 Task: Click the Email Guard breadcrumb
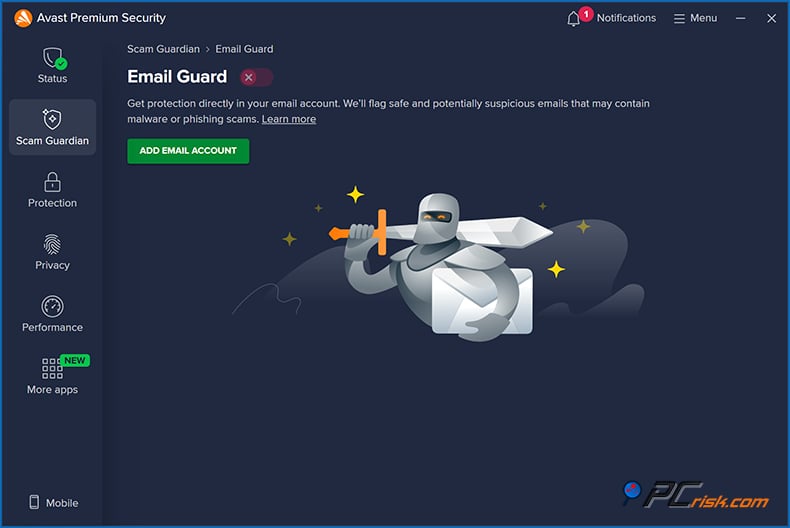[244, 49]
